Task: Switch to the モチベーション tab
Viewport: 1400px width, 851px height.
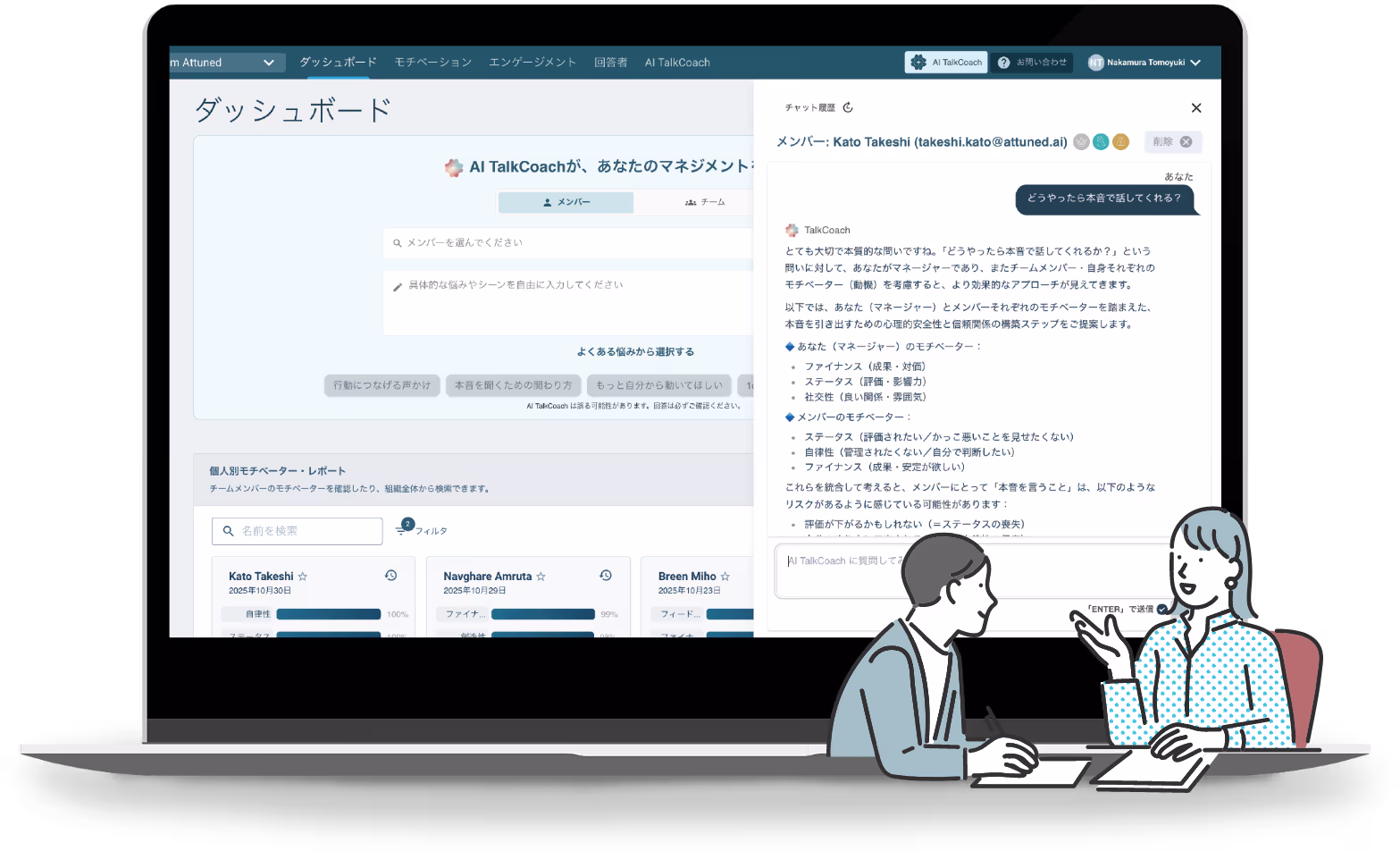Action: [433, 62]
